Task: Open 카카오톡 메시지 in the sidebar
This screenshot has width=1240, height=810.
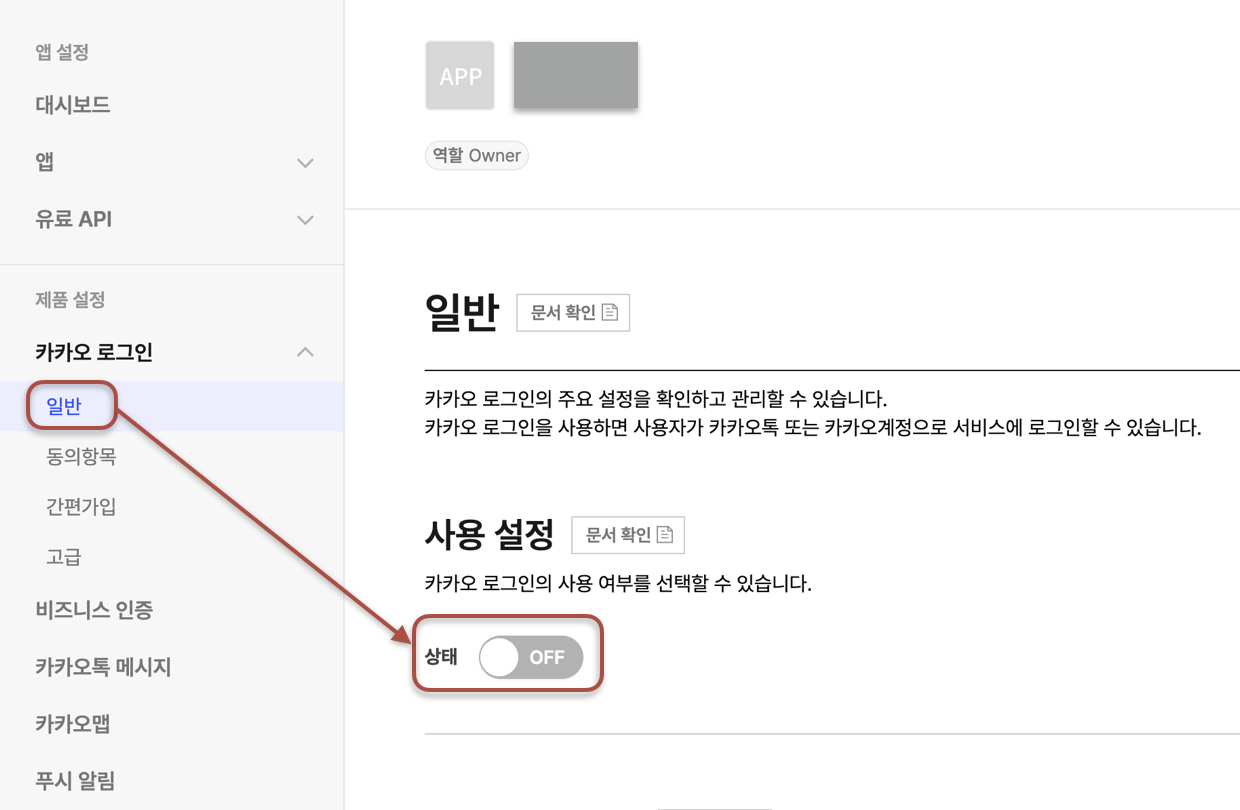Action: [103, 667]
